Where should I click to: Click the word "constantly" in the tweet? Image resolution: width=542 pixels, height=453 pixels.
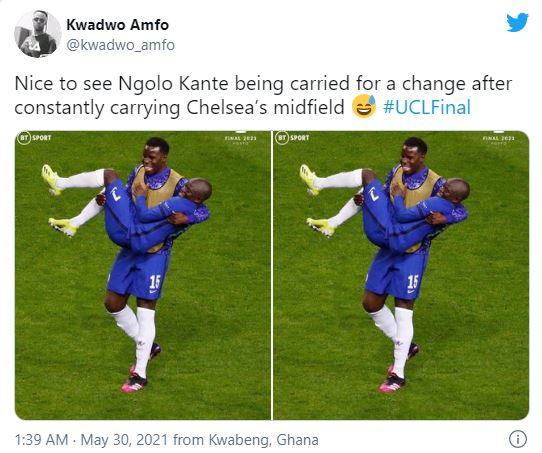point(59,108)
